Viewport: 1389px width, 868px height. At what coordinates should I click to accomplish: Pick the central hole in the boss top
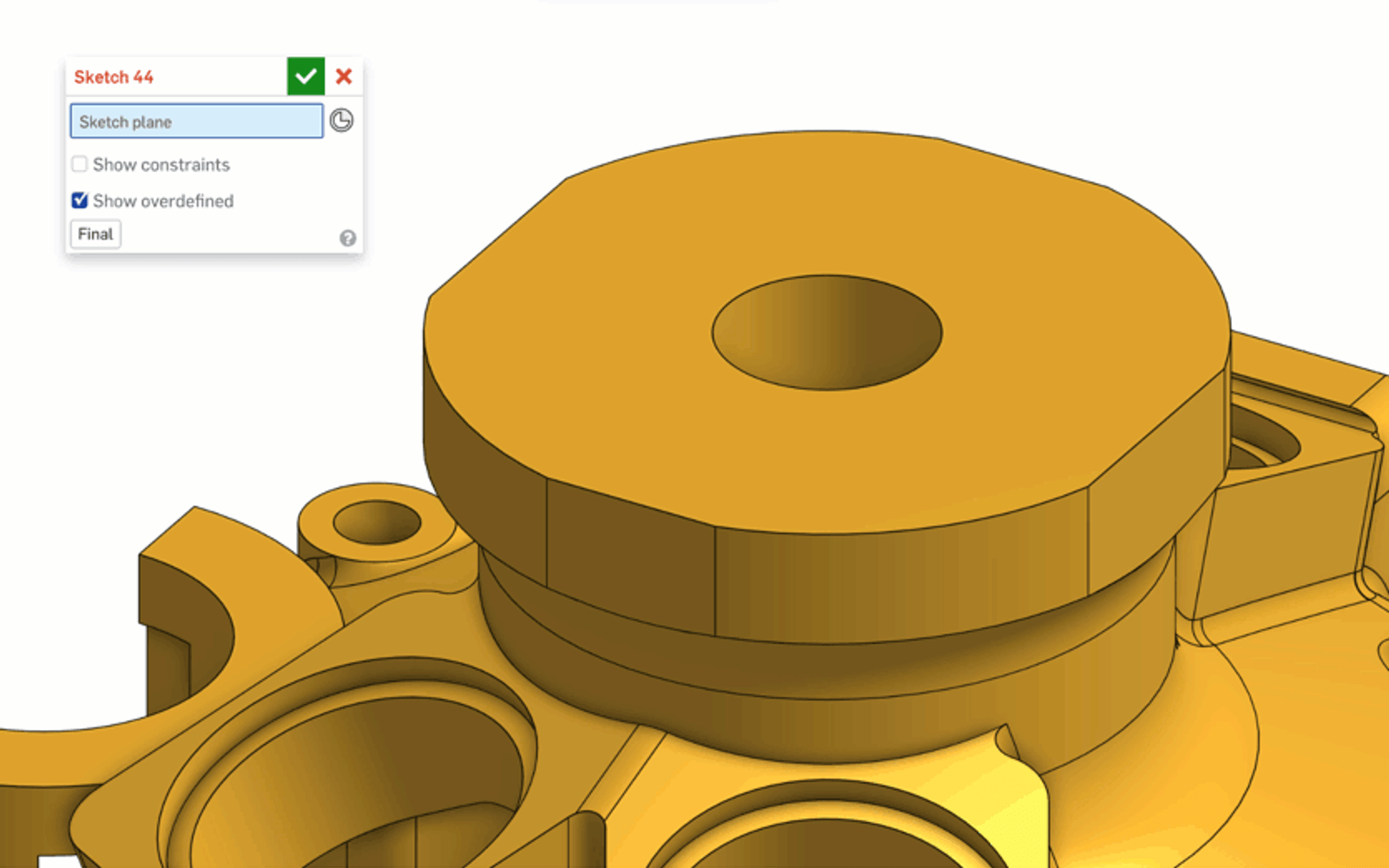point(826,334)
